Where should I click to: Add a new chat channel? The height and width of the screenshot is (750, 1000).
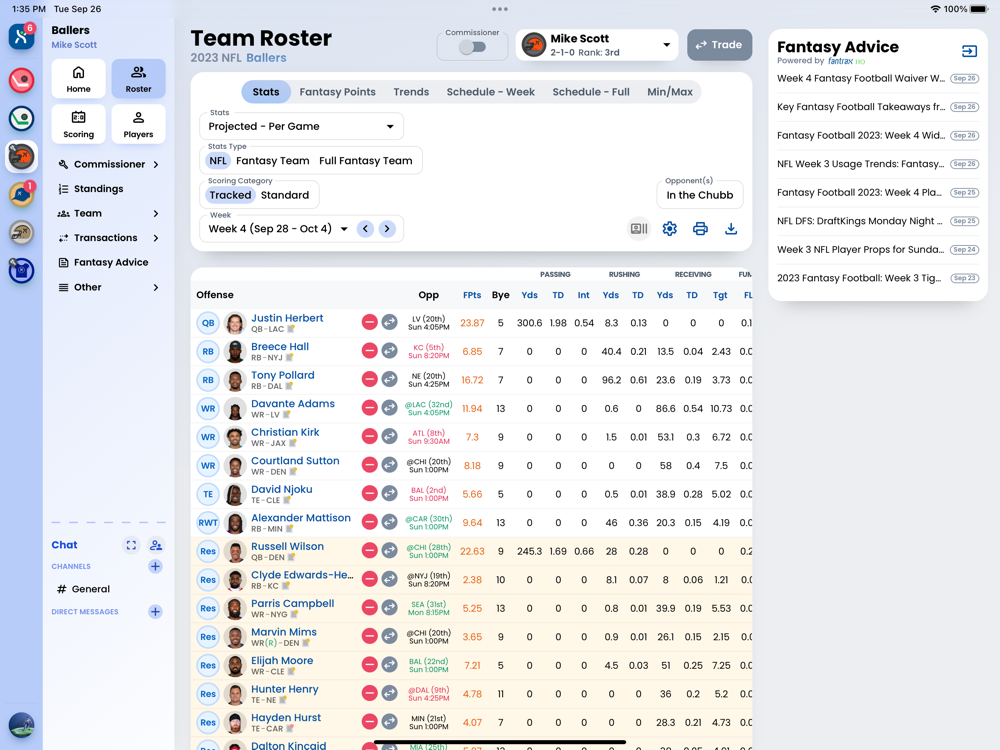point(155,566)
